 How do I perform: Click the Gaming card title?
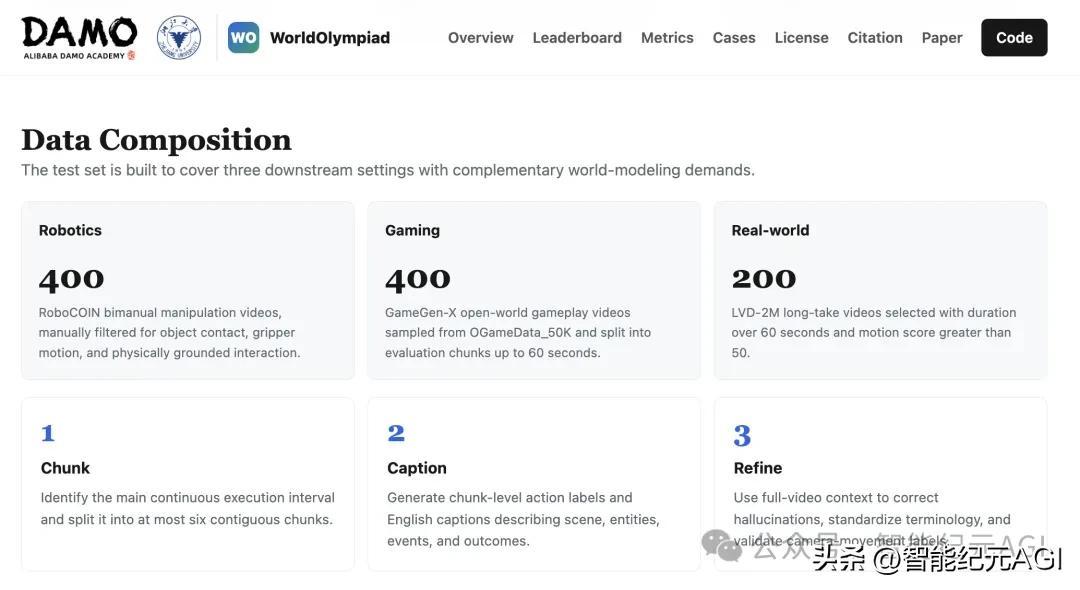pos(413,231)
